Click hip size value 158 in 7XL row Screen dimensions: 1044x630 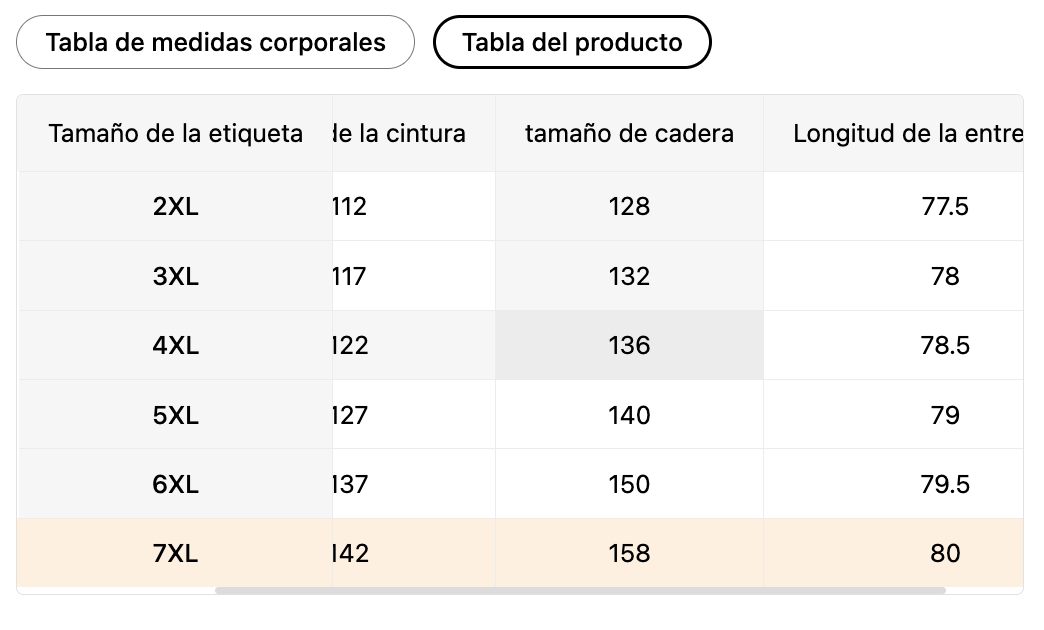[x=629, y=554]
